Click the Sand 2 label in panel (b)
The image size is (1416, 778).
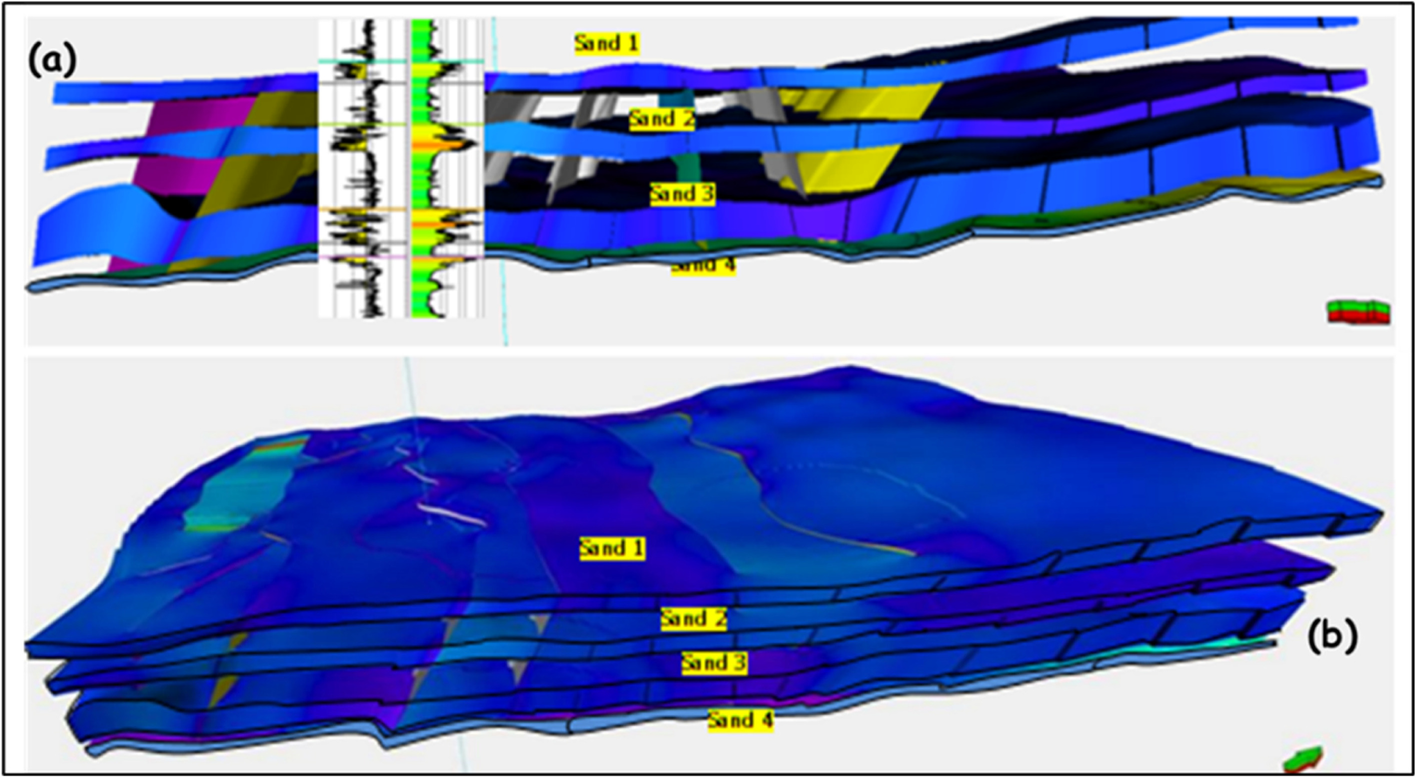(x=693, y=619)
